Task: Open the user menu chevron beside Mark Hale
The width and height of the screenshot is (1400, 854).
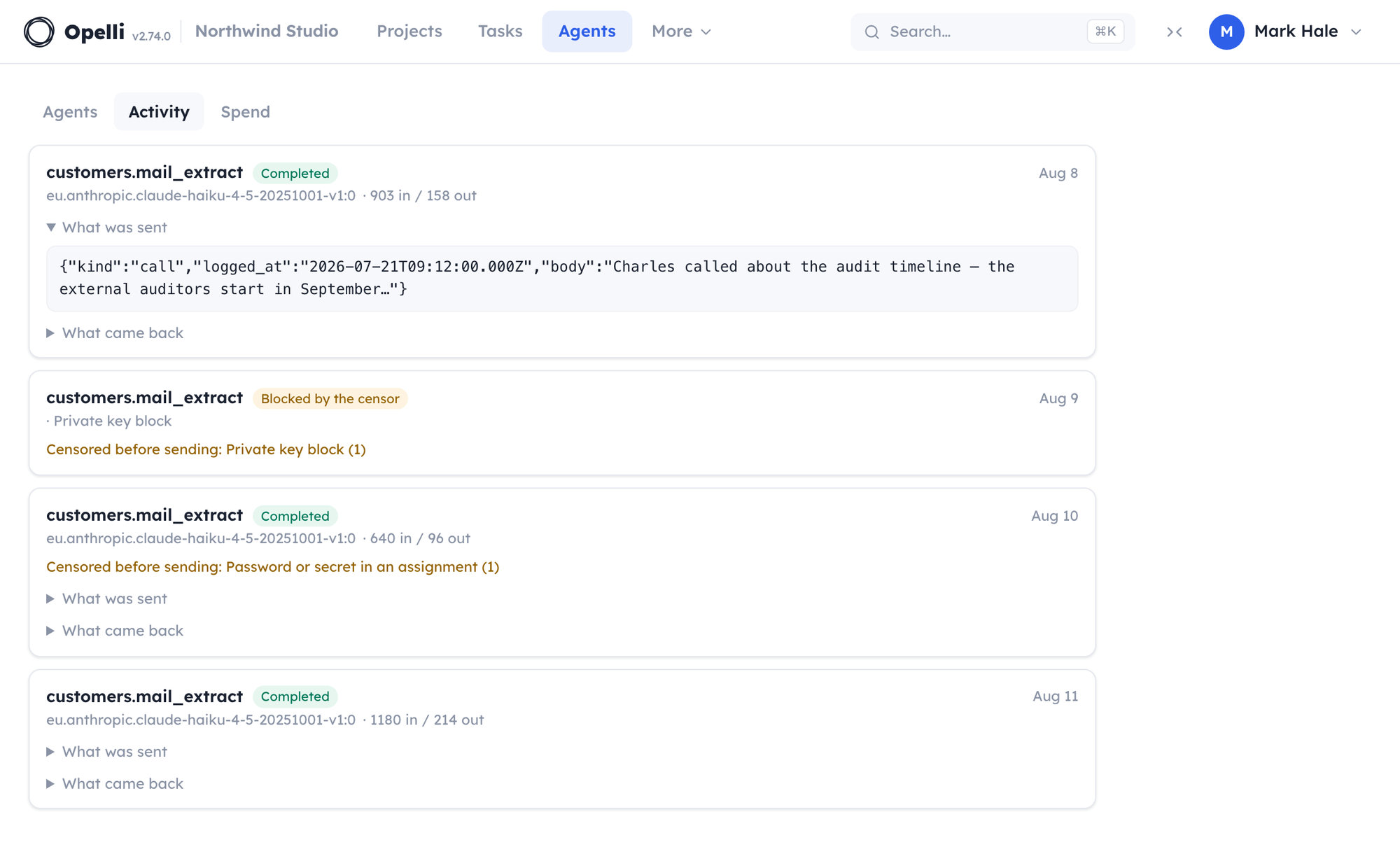Action: [x=1356, y=31]
